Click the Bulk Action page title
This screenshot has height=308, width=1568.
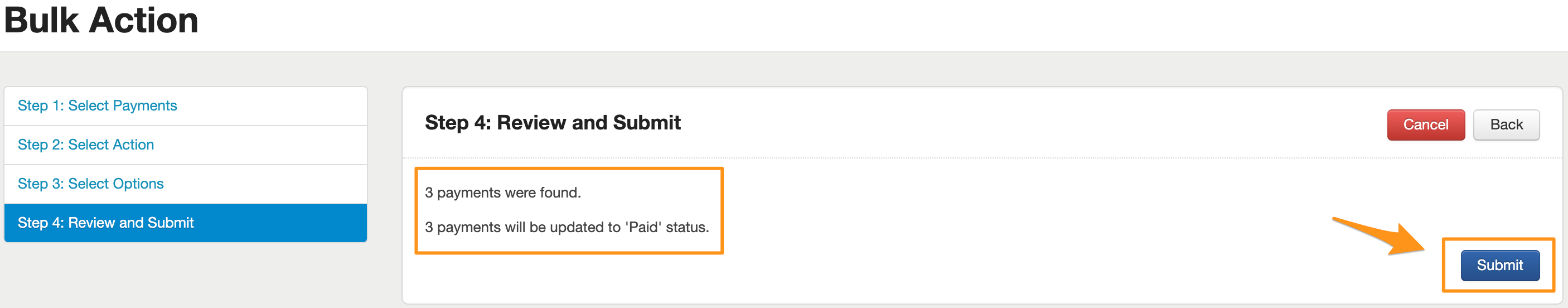[x=101, y=21]
